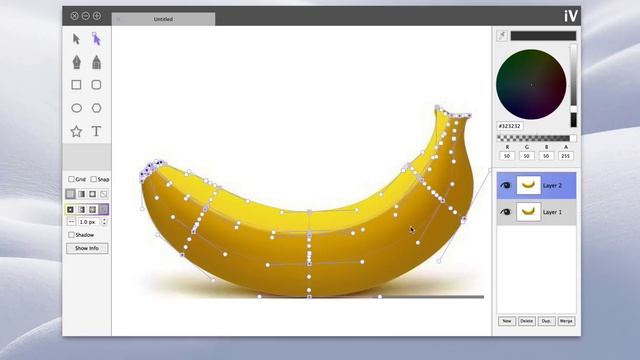Select the Rounded Rectangle tool
Image resolution: width=640 pixels, height=360 pixels.
(96, 85)
